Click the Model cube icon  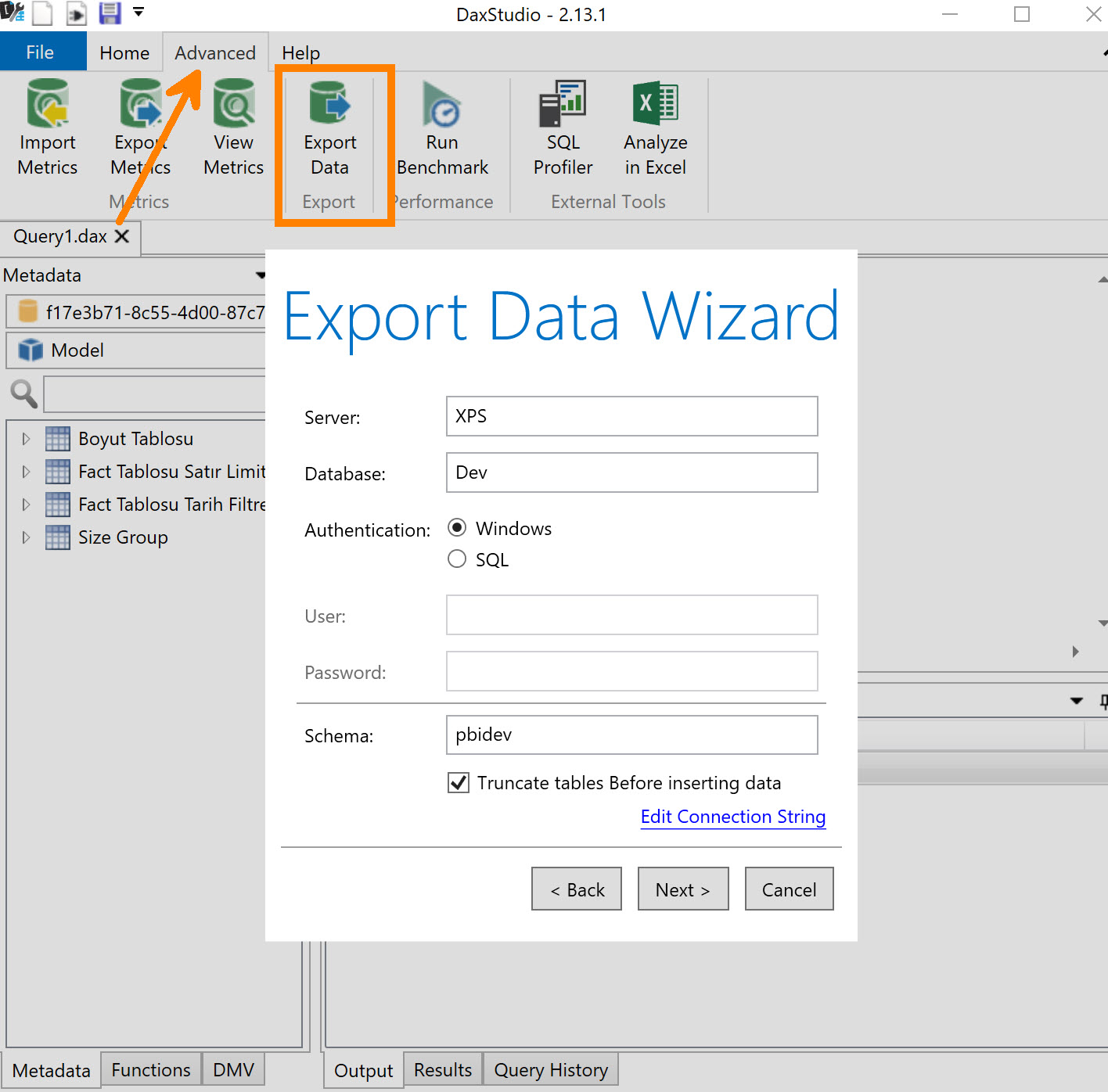point(31,350)
